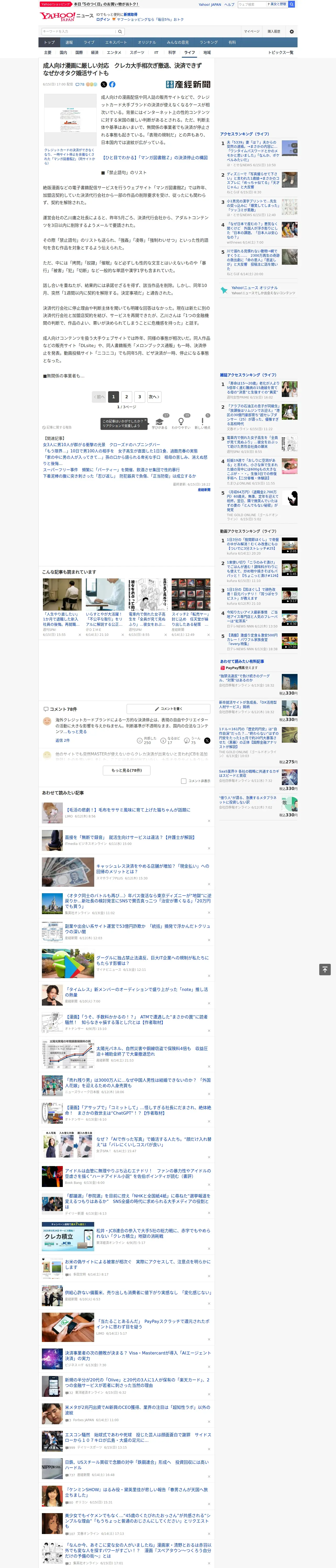Open 松井・JCB連合の参入 article
336x1568 pixels.
153,1234
